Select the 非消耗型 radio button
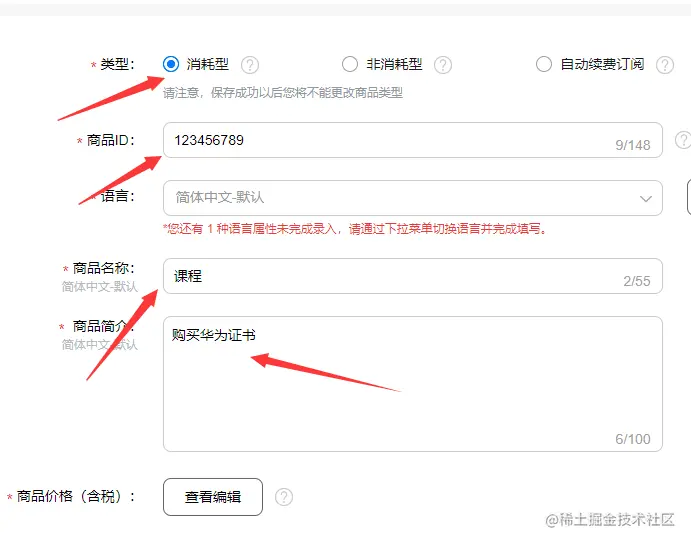 (x=350, y=64)
